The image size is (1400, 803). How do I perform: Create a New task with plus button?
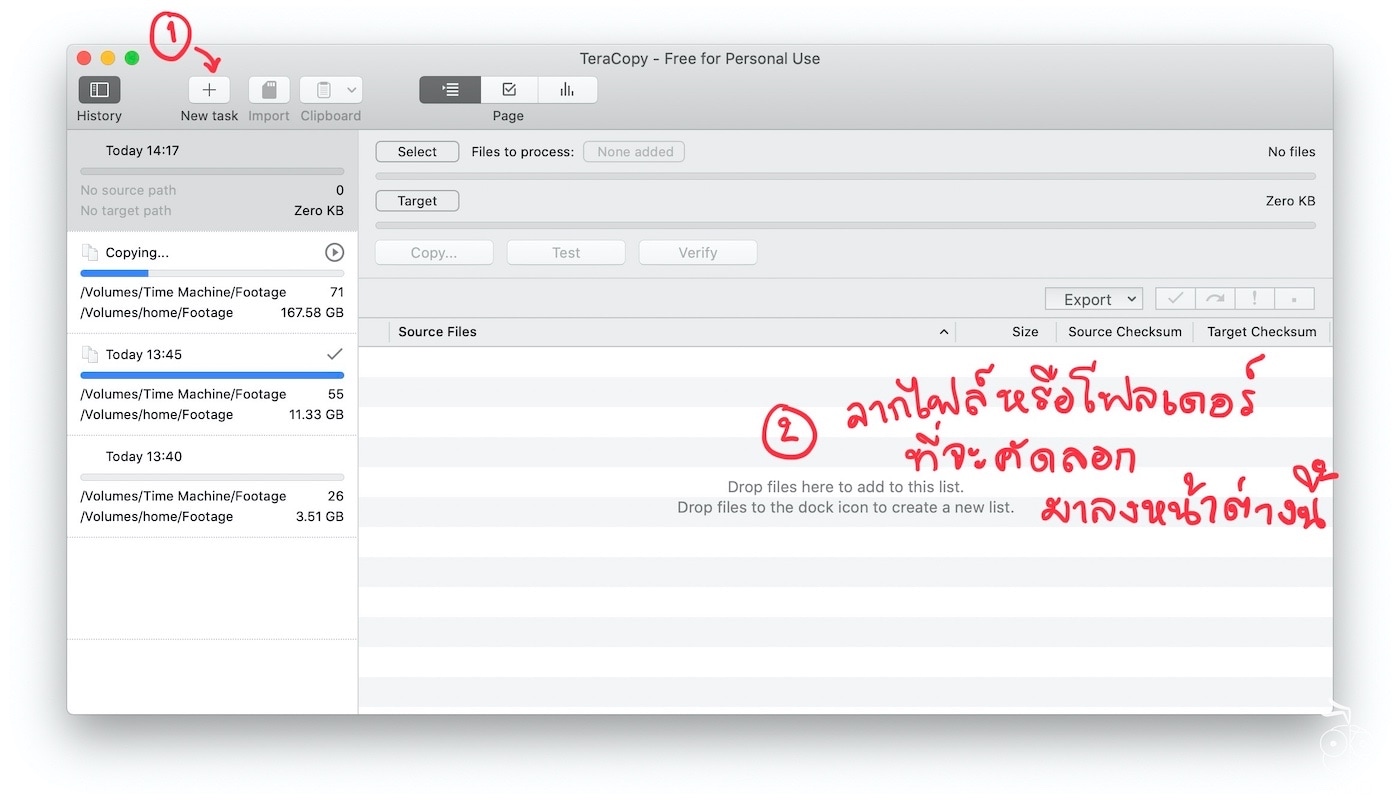[209, 90]
